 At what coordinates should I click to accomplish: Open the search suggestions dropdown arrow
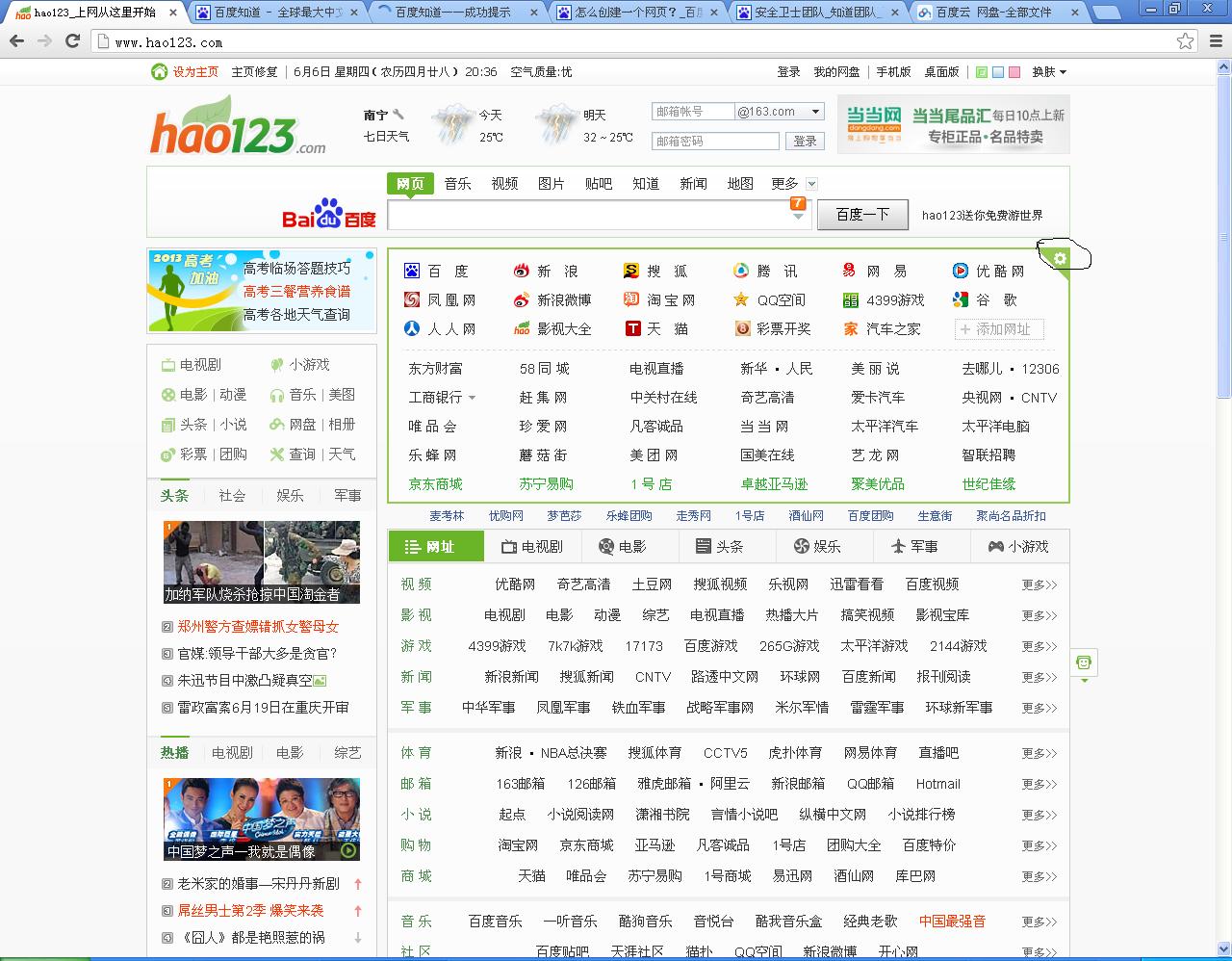[798, 217]
